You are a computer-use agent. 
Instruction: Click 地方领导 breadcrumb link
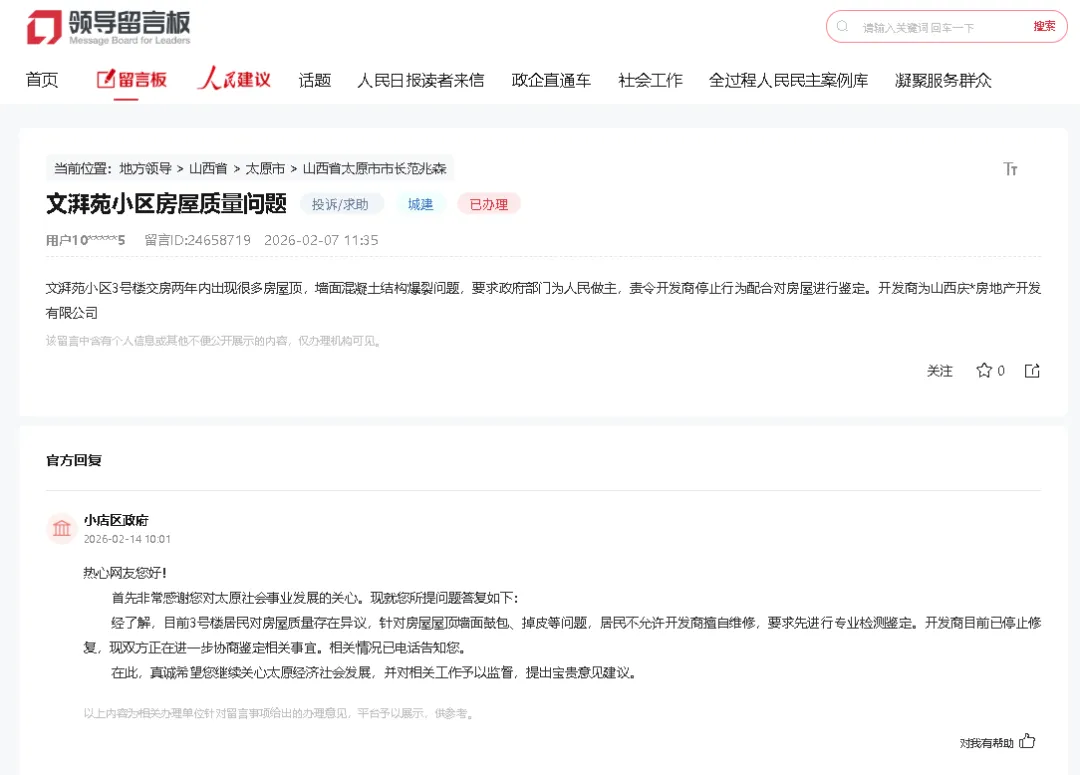145,169
